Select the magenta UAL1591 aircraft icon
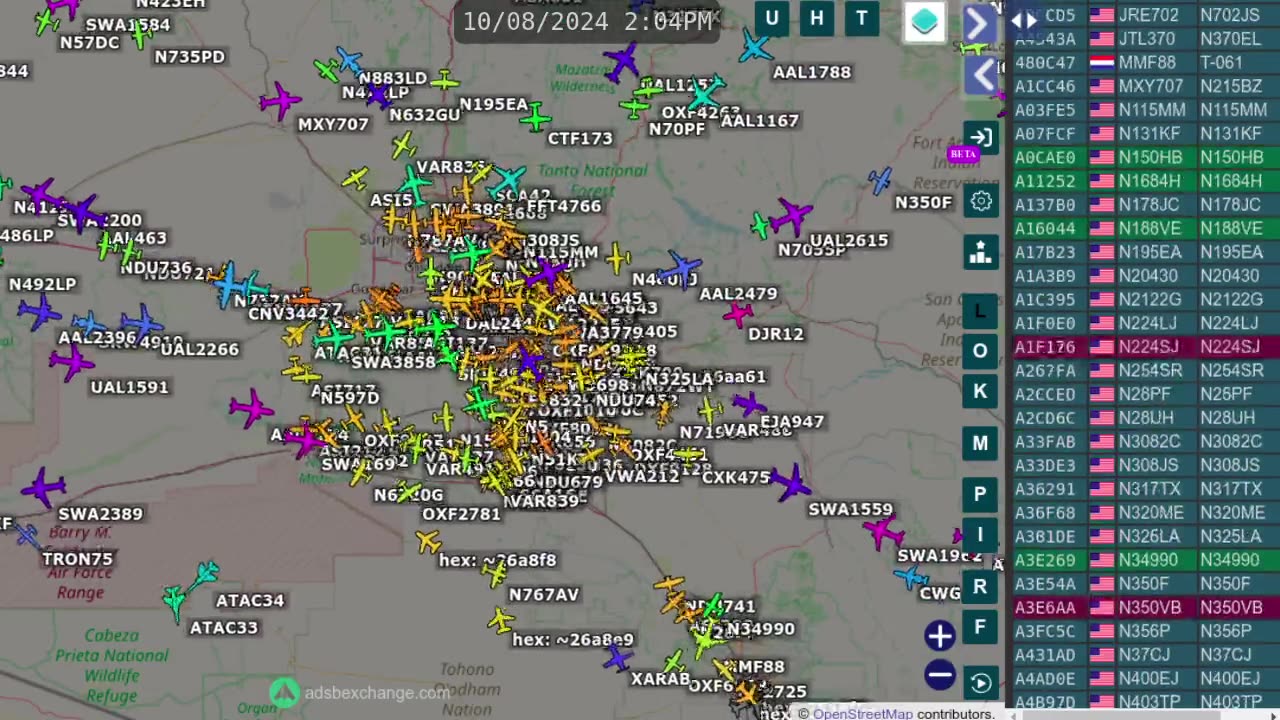Screen dimensions: 1280x720 click(71, 361)
